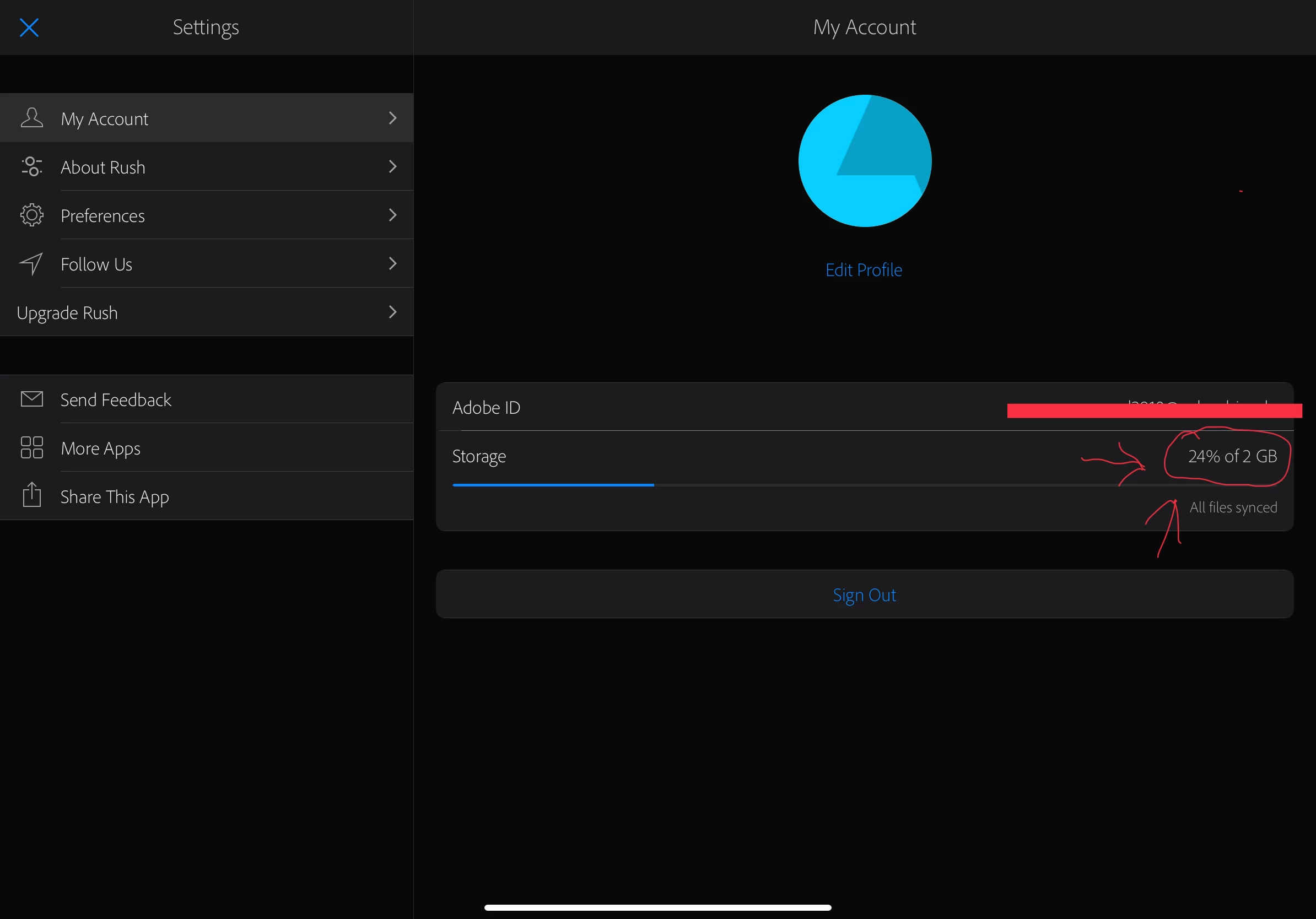This screenshot has height=919, width=1316.
Task: Click the Send Feedback envelope icon
Action: point(31,399)
